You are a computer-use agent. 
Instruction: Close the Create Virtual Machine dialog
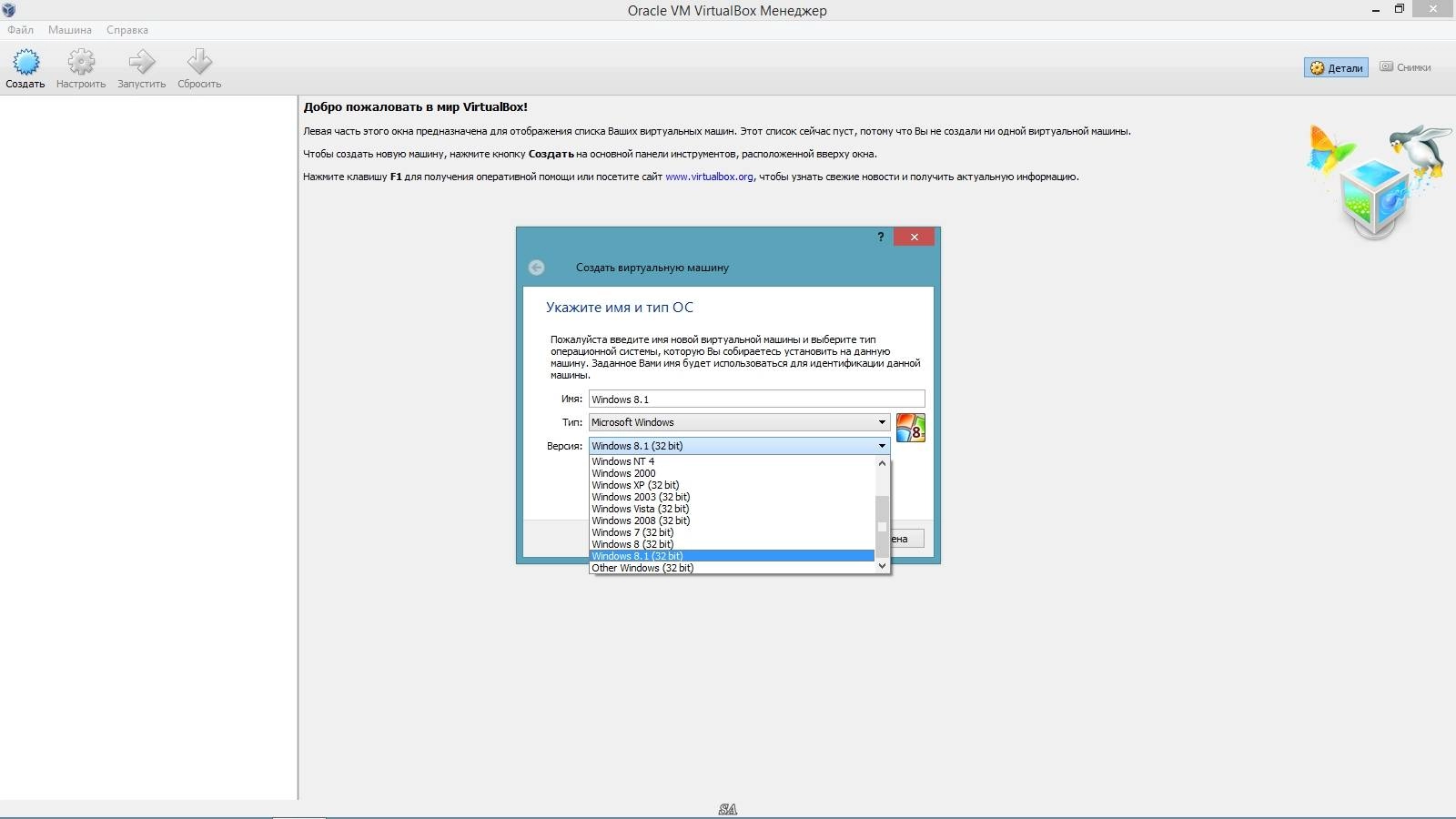[x=914, y=237]
